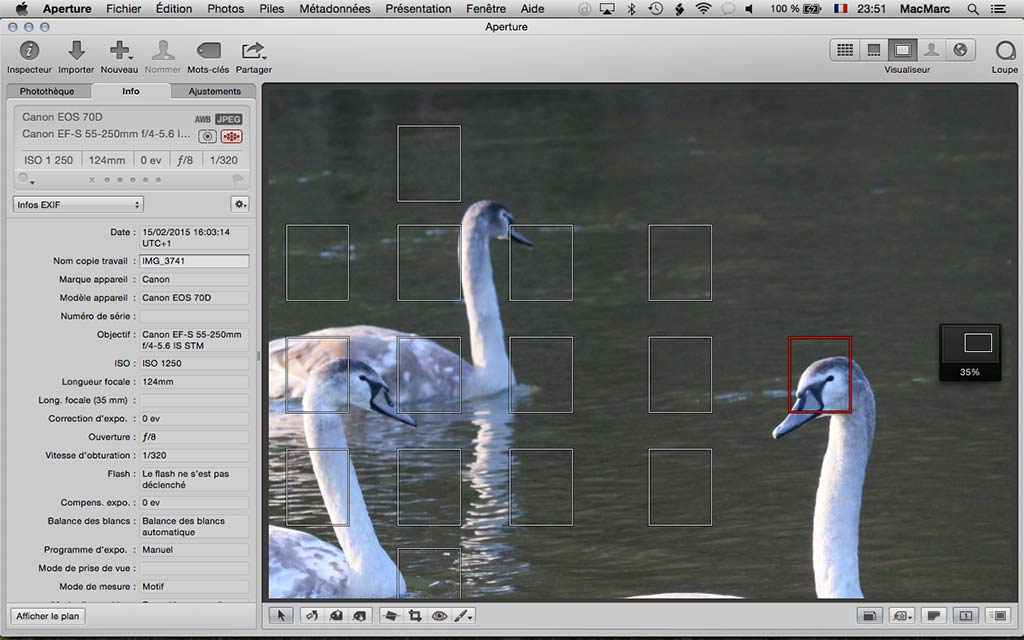Select the straighten tool
The width and height of the screenshot is (1024, 640).
pyautogui.click(x=391, y=615)
